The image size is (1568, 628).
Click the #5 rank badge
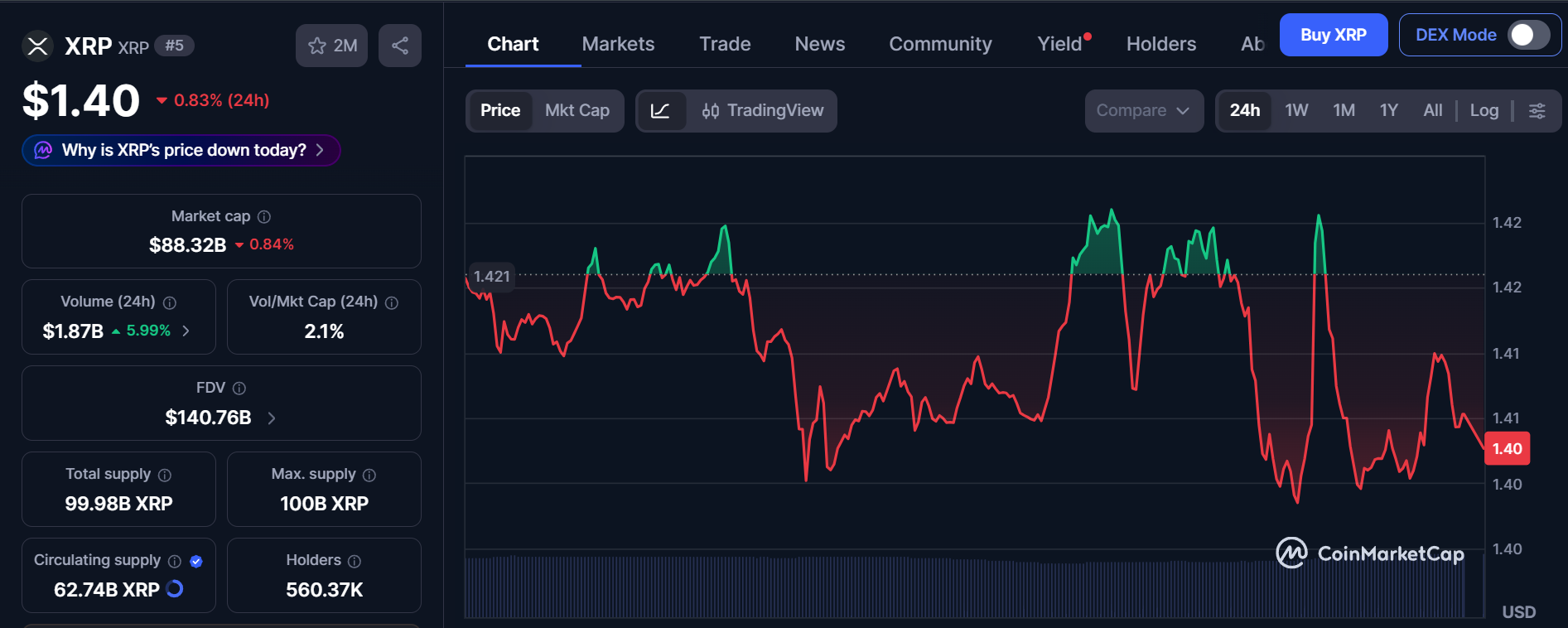[x=175, y=46]
